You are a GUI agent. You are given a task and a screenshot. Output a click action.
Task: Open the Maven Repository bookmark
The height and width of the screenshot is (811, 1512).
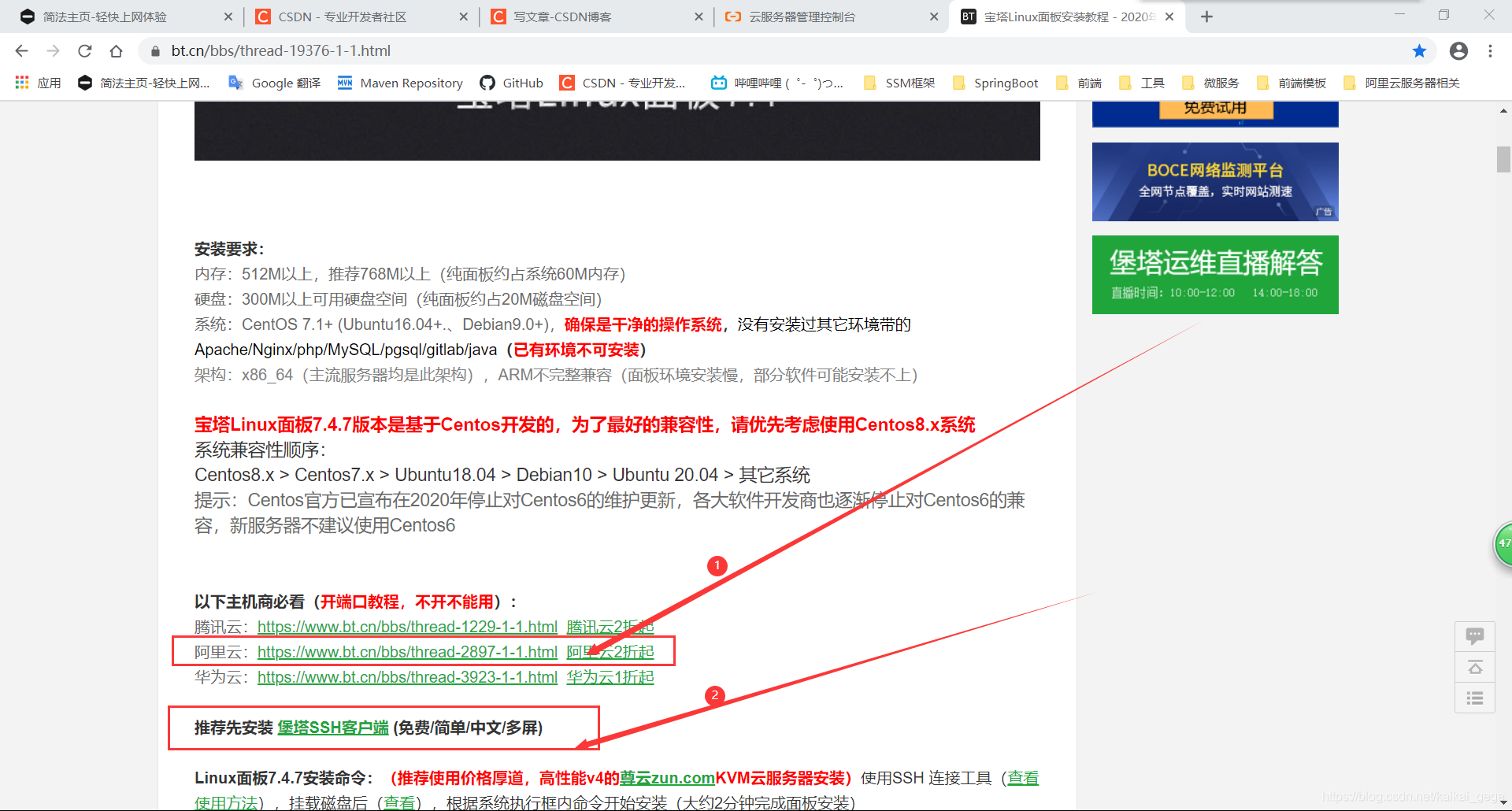400,83
